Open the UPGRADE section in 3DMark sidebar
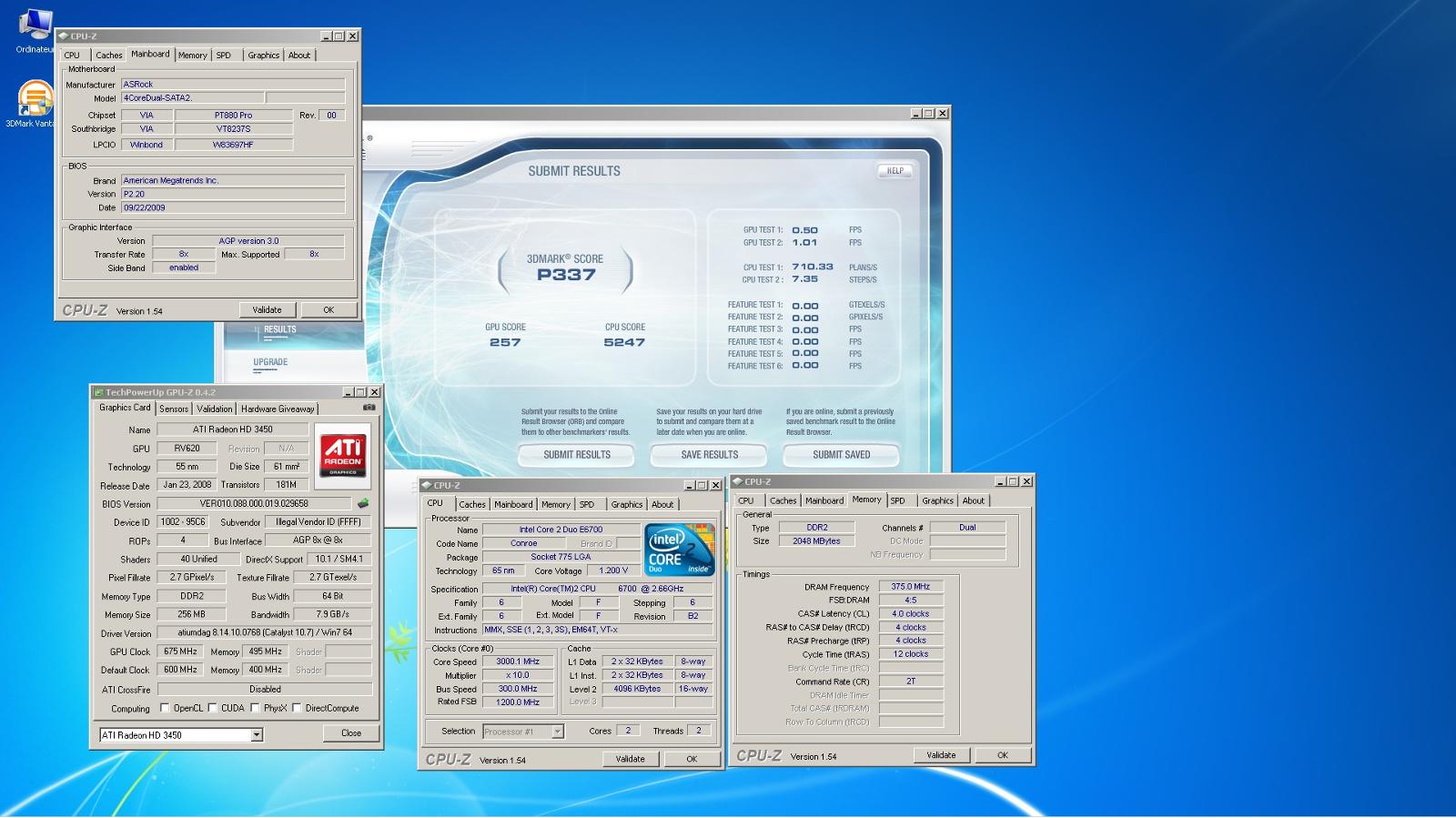The height and width of the screenshot is (818, 1456). pos(270,362)
